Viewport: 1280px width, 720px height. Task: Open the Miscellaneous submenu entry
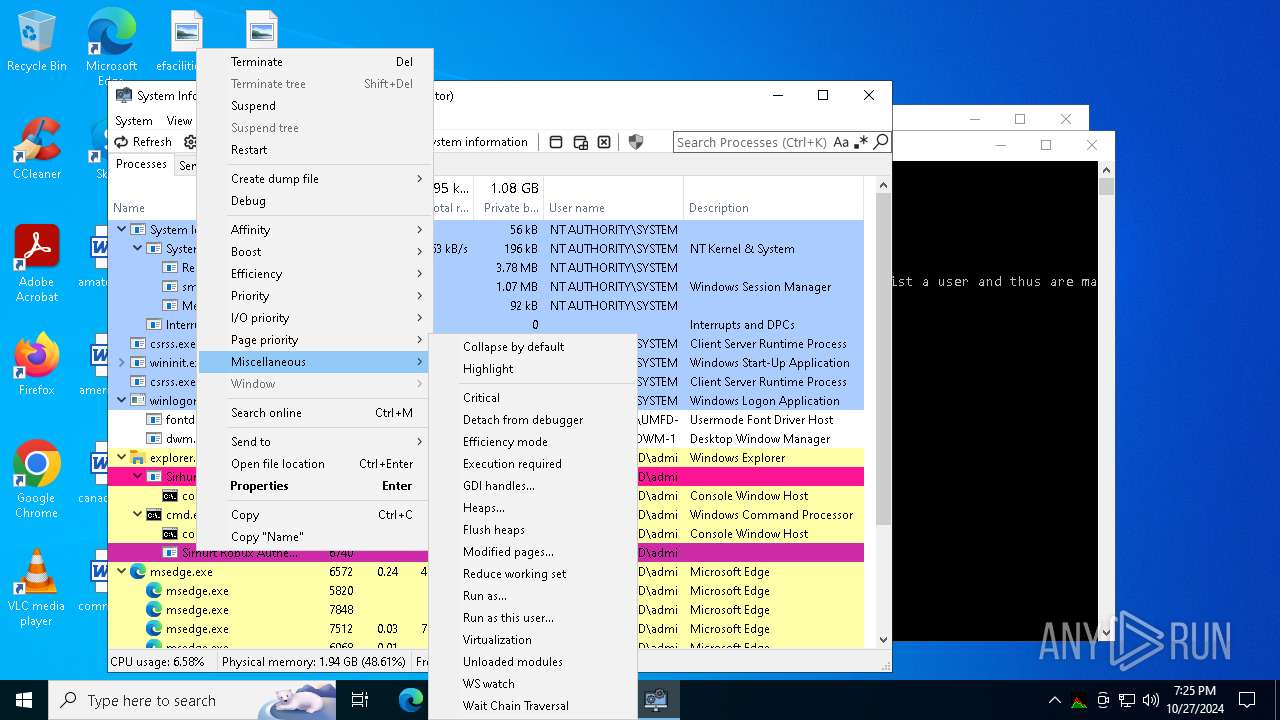click(316, 362)
